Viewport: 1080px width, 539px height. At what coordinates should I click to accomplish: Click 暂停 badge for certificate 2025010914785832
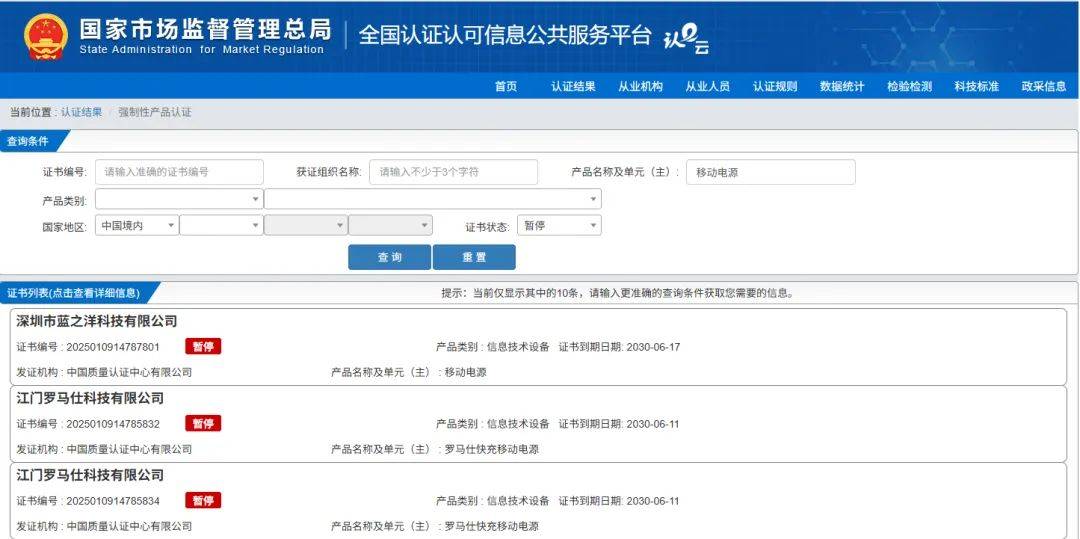[203, 423]
